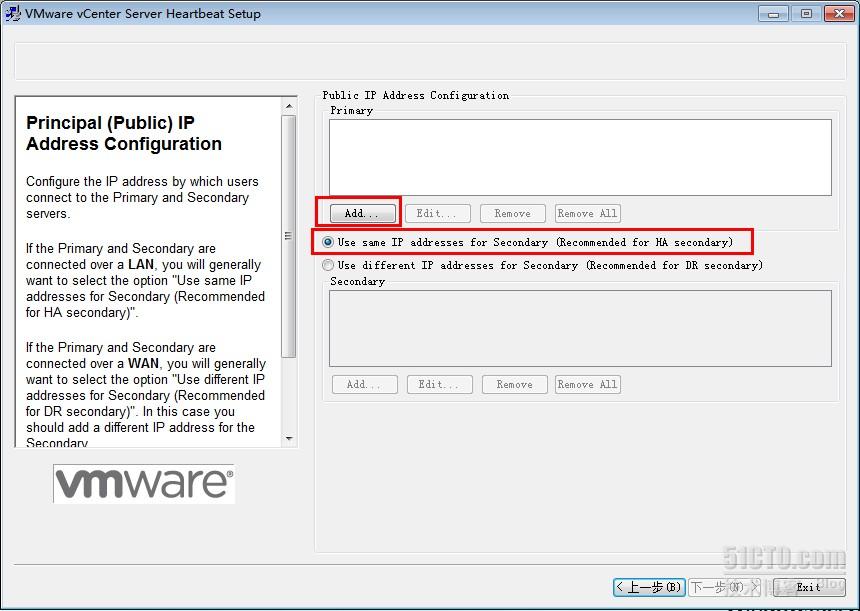
Task: Click Remove All under the Primary list
Action: [588, 213]
